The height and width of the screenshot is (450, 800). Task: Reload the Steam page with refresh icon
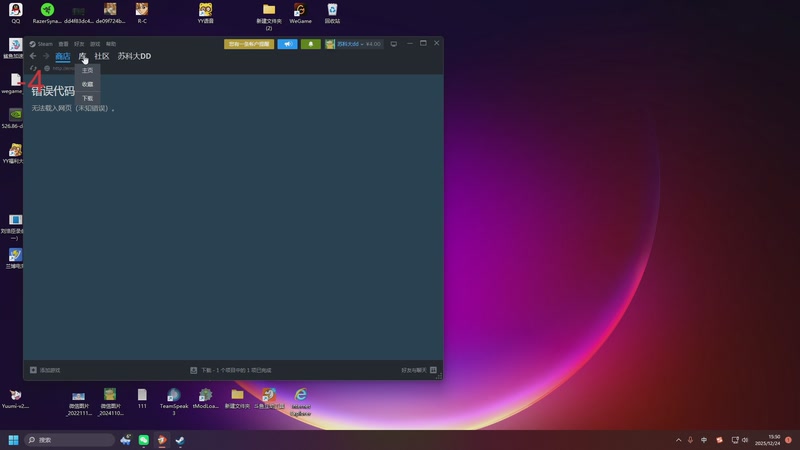pyautogui.click(x=33, y=68)
